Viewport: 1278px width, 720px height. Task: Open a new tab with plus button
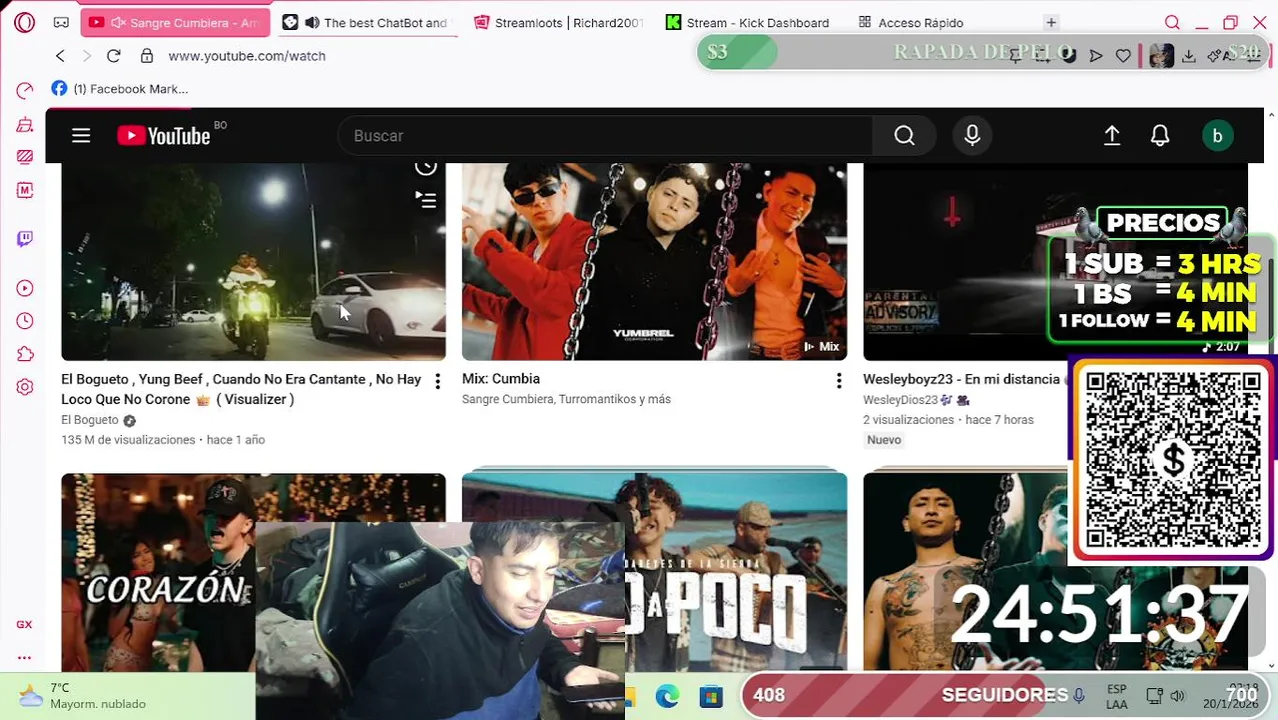coord(1051,22)
